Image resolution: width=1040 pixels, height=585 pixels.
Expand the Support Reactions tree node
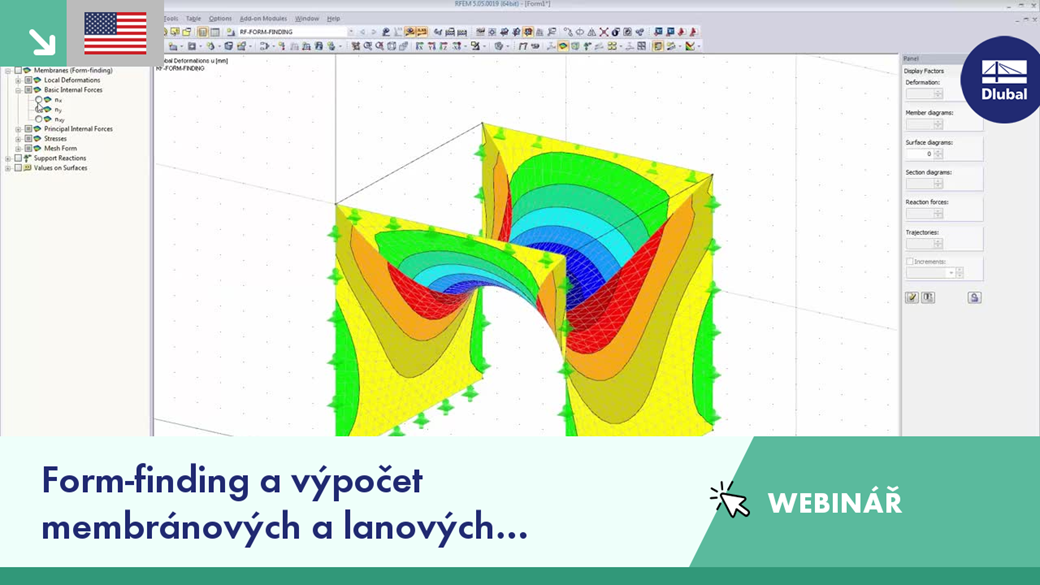(8, 159)
